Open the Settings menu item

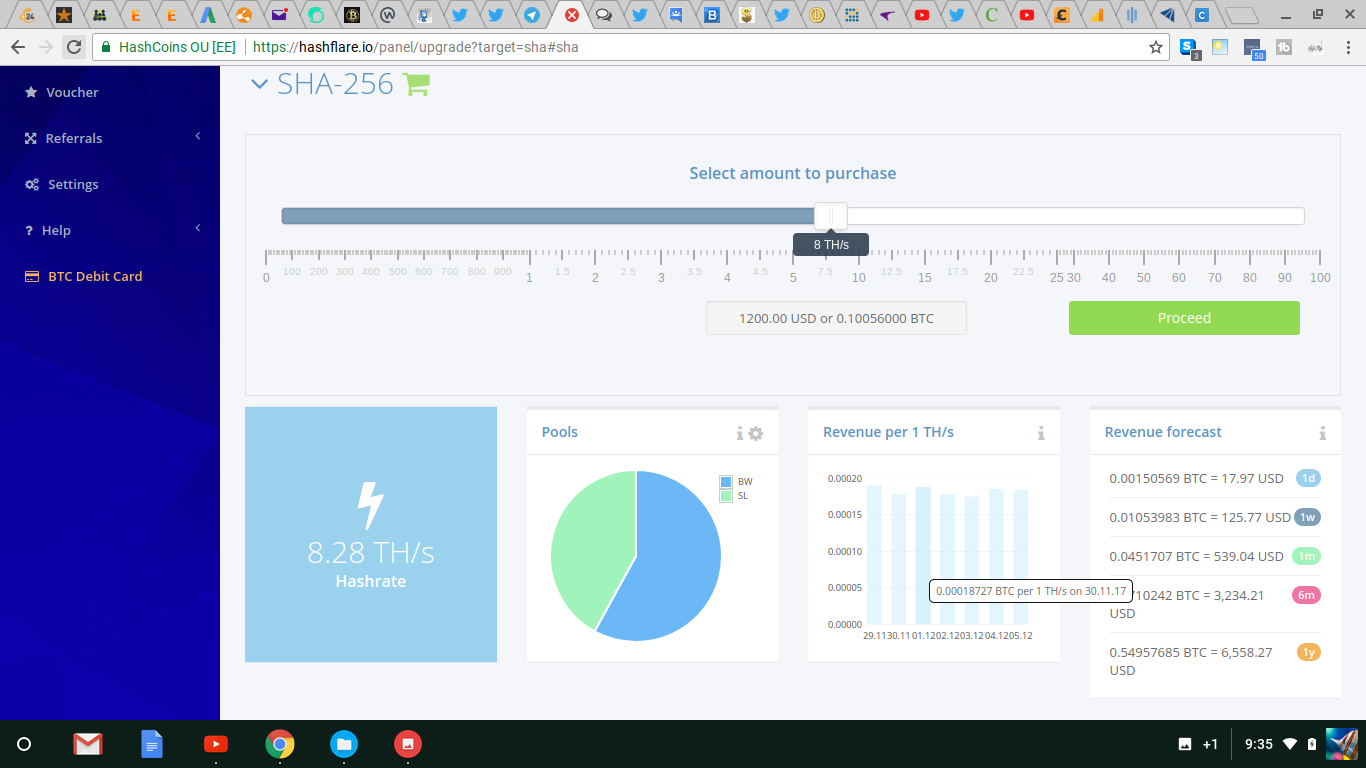pos(73,184)
